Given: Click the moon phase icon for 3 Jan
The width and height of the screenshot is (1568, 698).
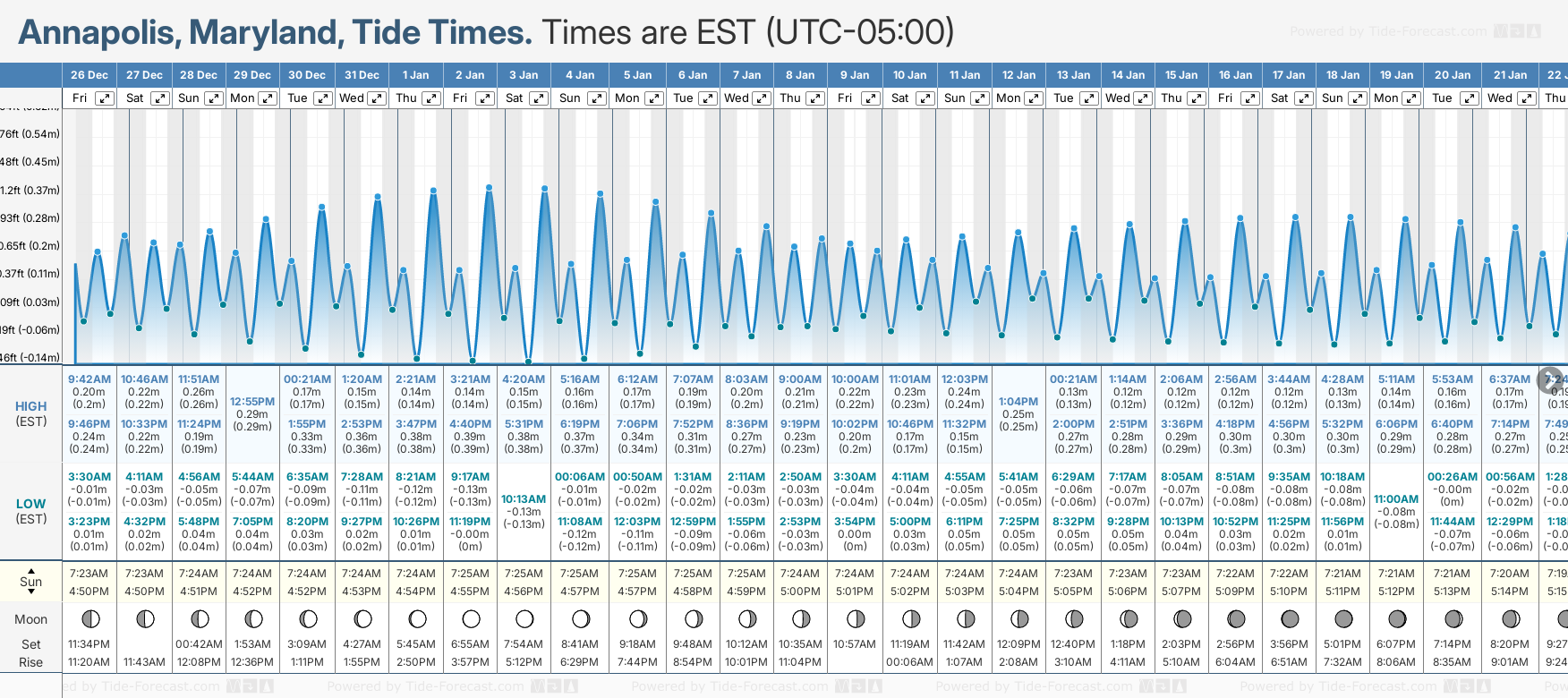Looking at the screenshot, I should 524,619.
